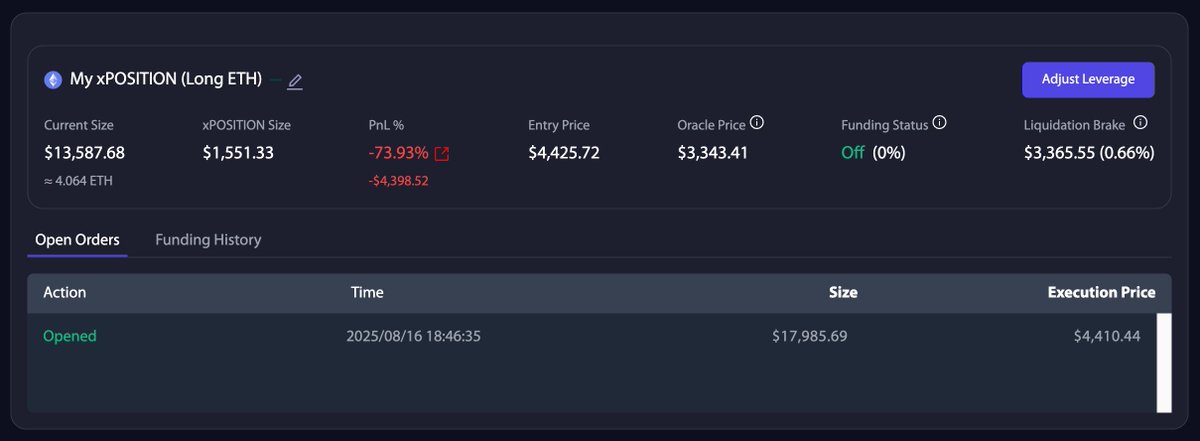Open the PnL external link icon

tap(442, 154)
